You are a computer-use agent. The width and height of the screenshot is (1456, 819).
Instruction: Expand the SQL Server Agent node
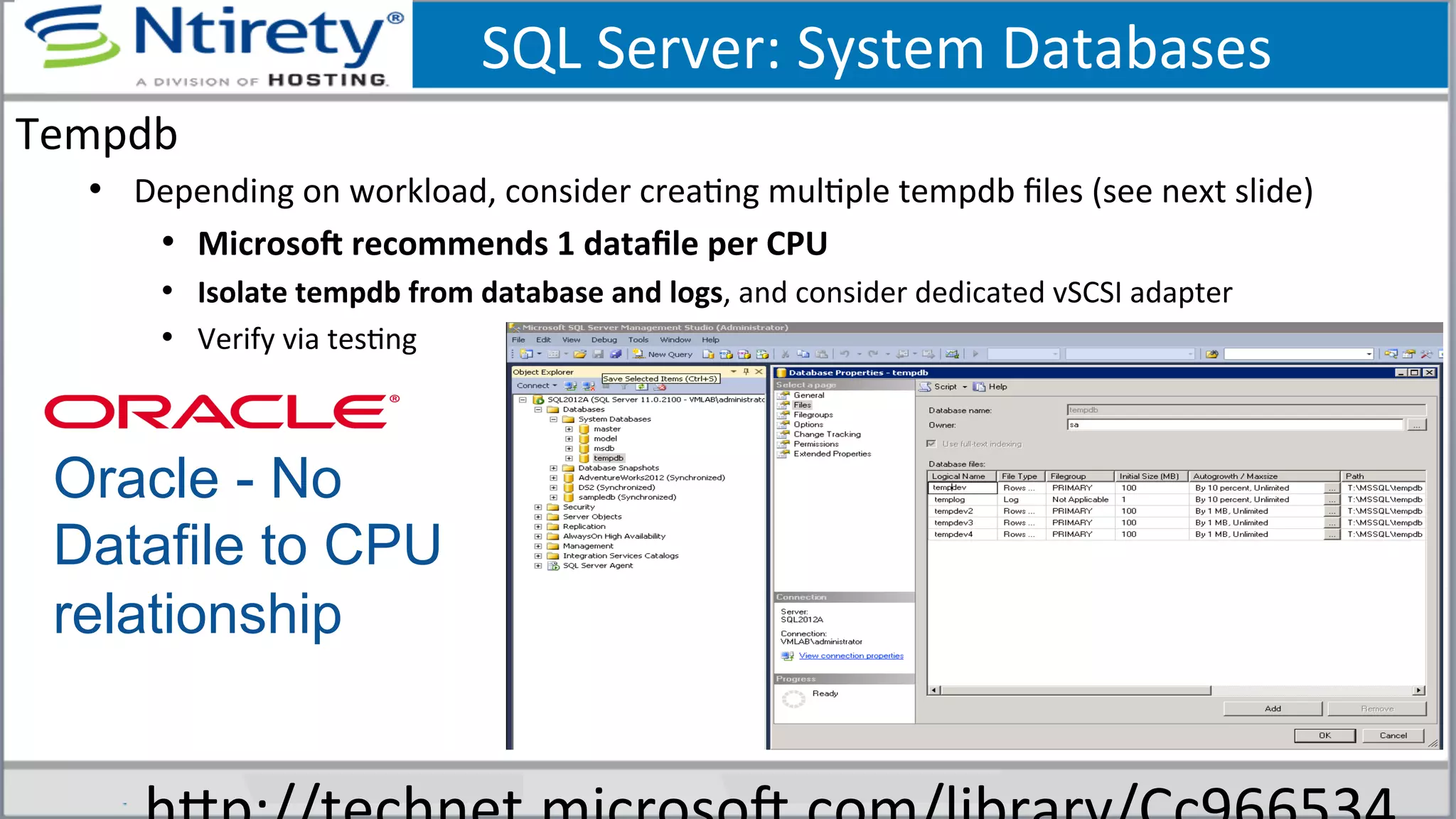pos(538,566)
